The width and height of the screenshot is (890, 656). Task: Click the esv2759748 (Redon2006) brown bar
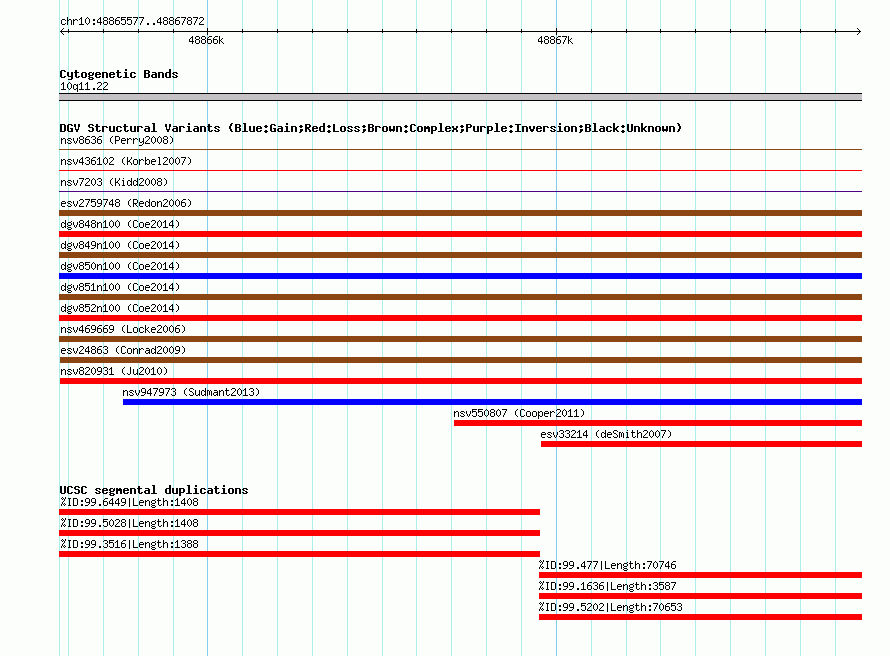point(460,213)
